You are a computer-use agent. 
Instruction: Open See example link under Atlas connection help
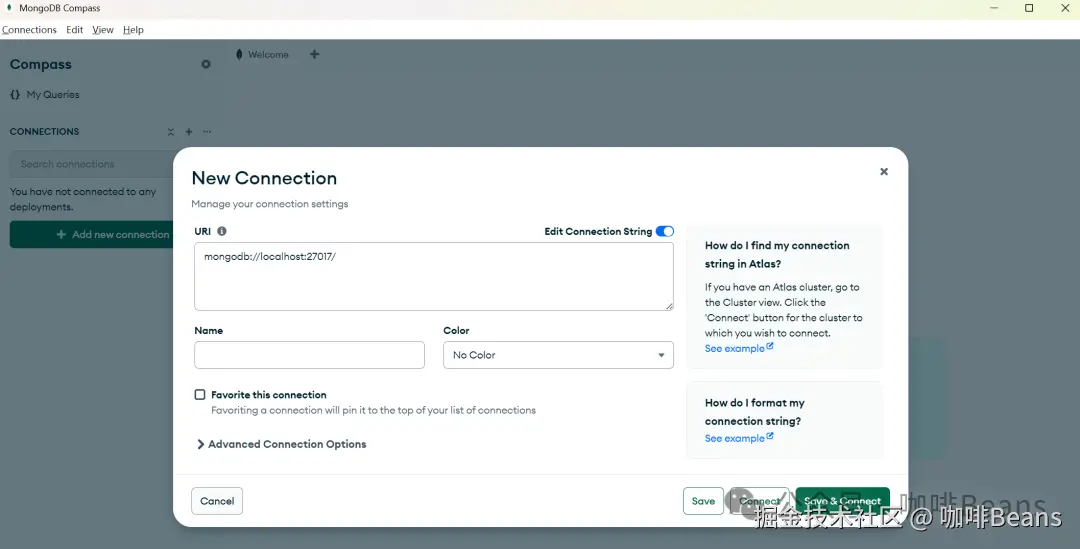[x=738, y=348]
